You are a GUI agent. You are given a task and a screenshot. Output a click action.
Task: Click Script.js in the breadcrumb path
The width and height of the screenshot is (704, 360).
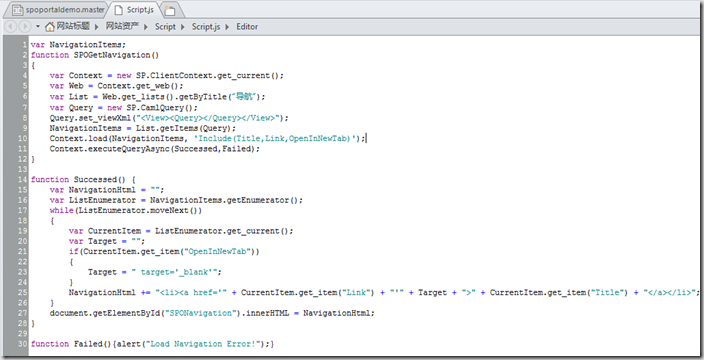click(206, 26)
